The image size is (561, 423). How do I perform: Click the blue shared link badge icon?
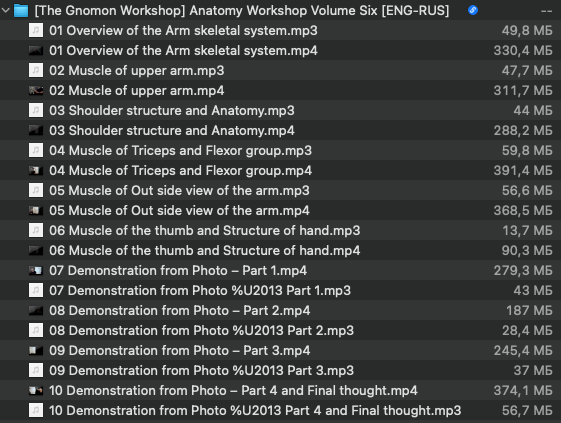point(473,10)
